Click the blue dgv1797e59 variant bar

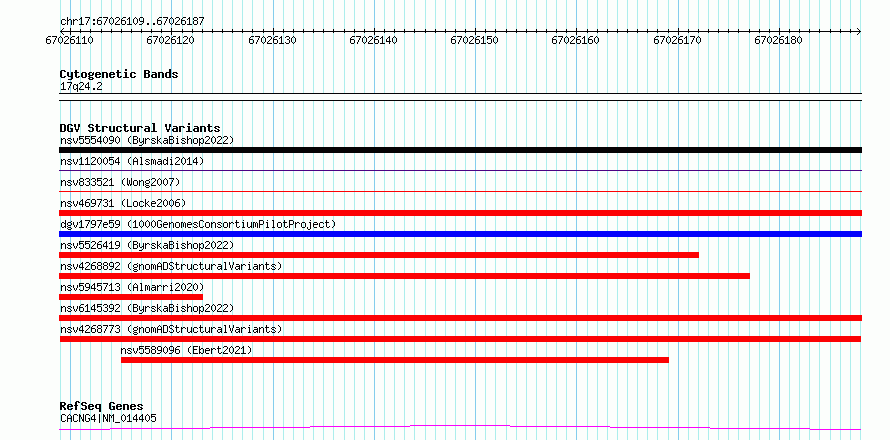coord(460,234)
